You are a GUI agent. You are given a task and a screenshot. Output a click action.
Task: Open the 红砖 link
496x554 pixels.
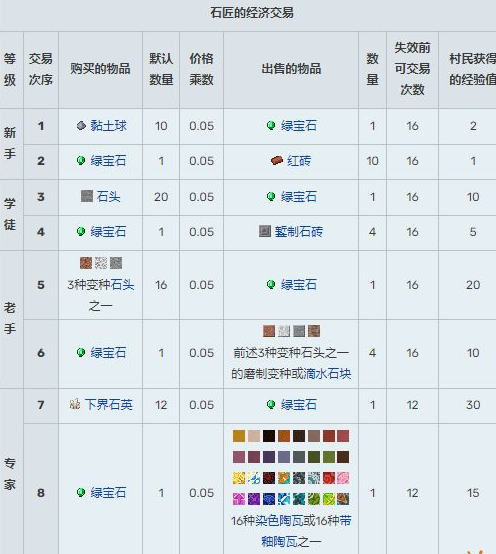pyautogui.click(x=299, y=161)
